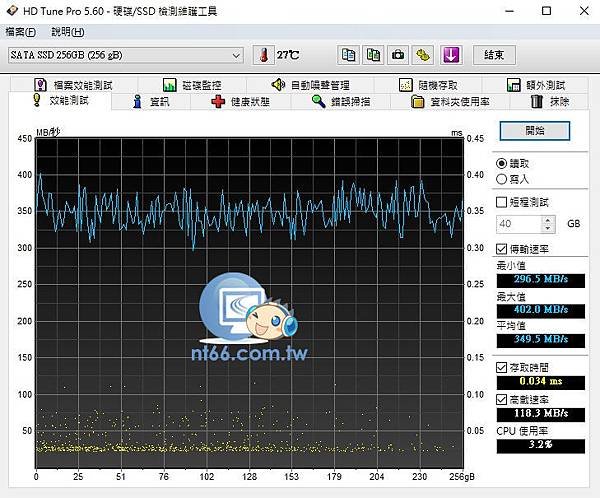Screen dimensions: 600x498
Task: Switch to the 額外測試 tab
Action: click(x=536, y=85)
